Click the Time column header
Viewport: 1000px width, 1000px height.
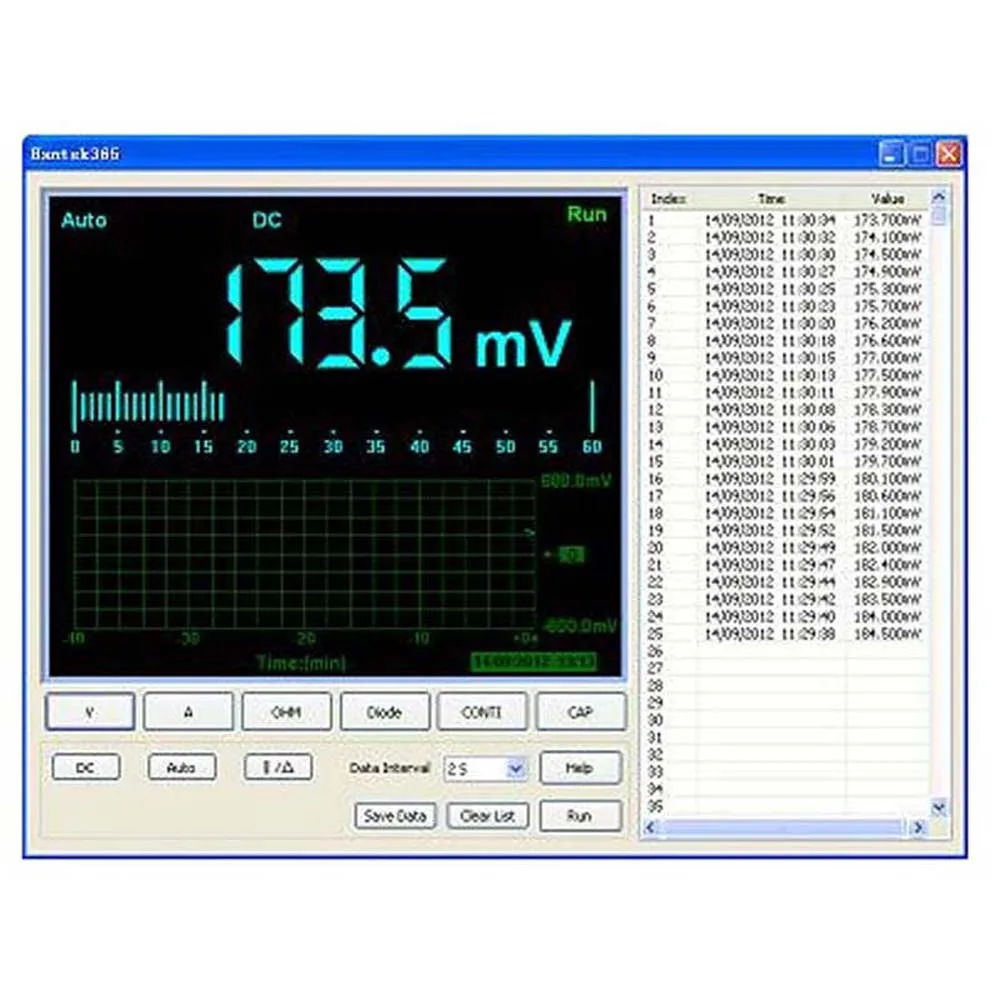(771, 199)
